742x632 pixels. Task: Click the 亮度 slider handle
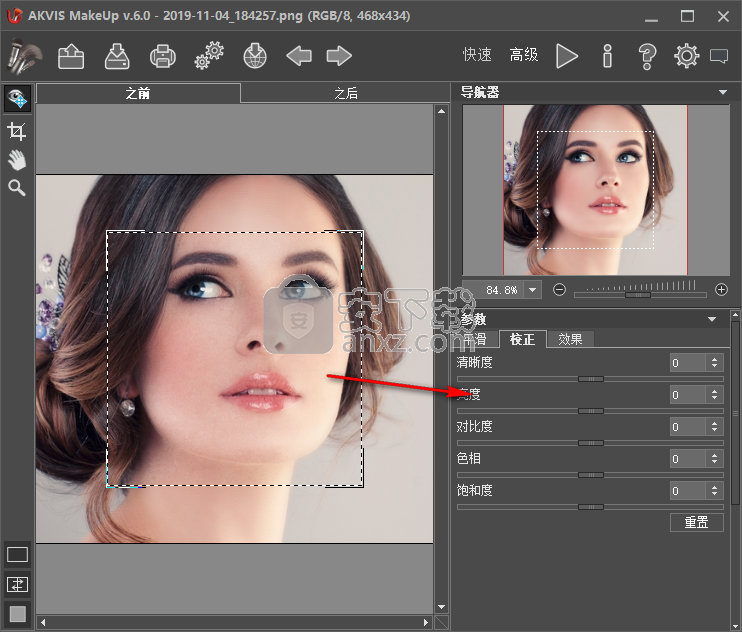[591, 411]
